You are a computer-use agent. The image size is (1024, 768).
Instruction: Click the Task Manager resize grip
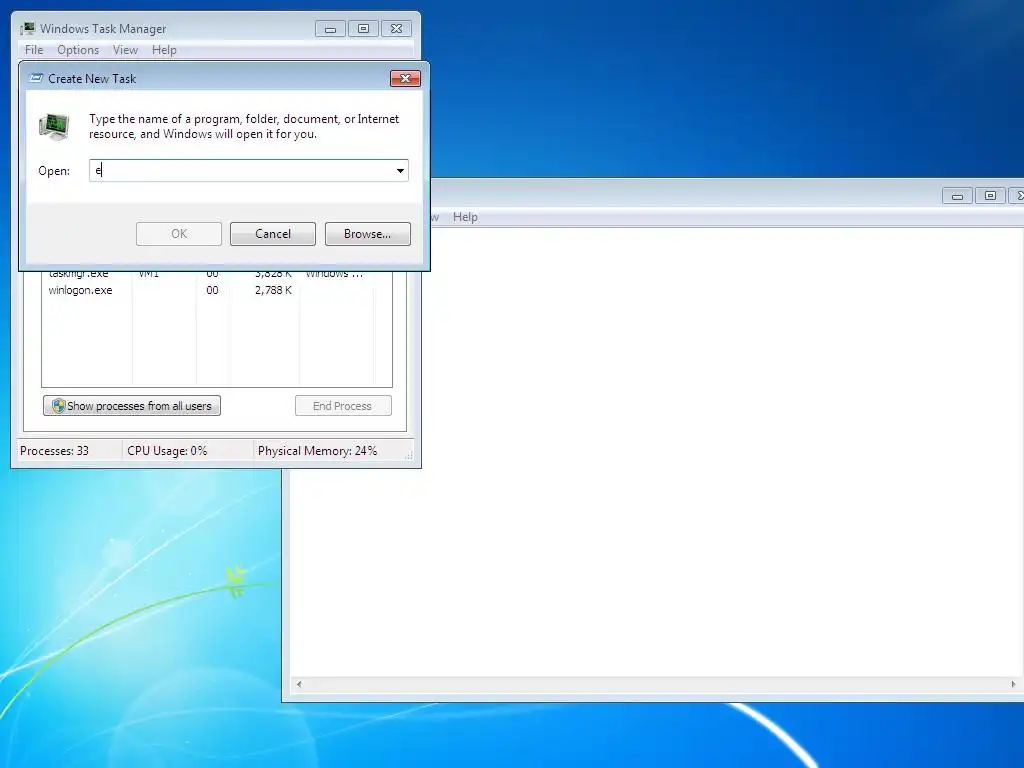(x=409, y=456)
